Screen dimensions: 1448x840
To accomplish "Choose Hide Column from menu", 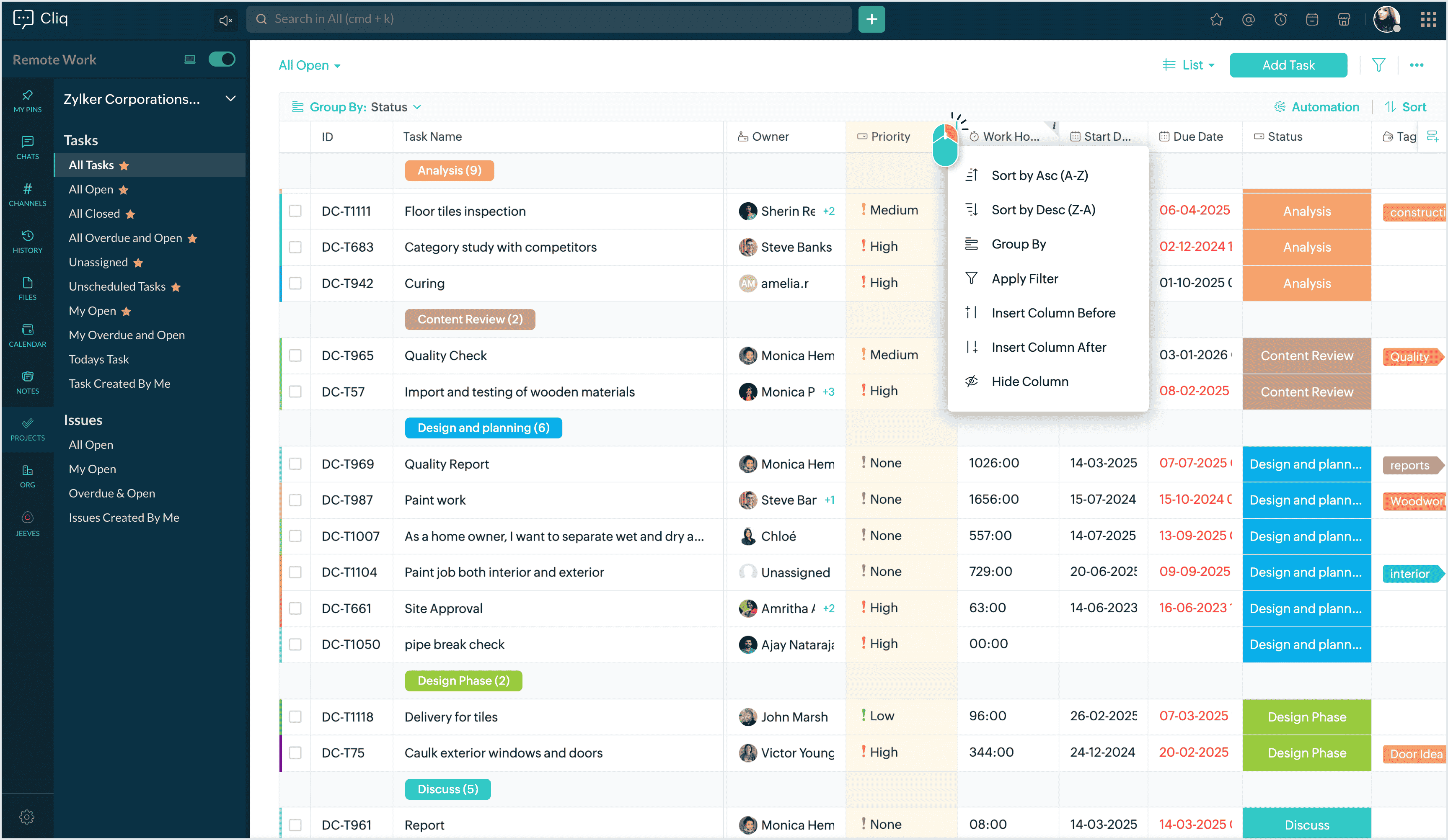I will click(1029, 381).
